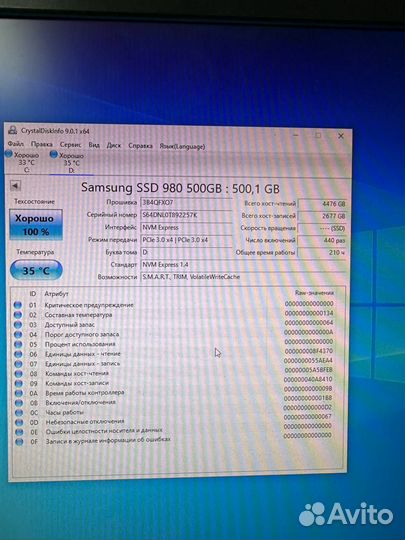This screenshot has height=540, width=405.
Task: Click the status icon for attribute 05
Action: tap(18, 344)
